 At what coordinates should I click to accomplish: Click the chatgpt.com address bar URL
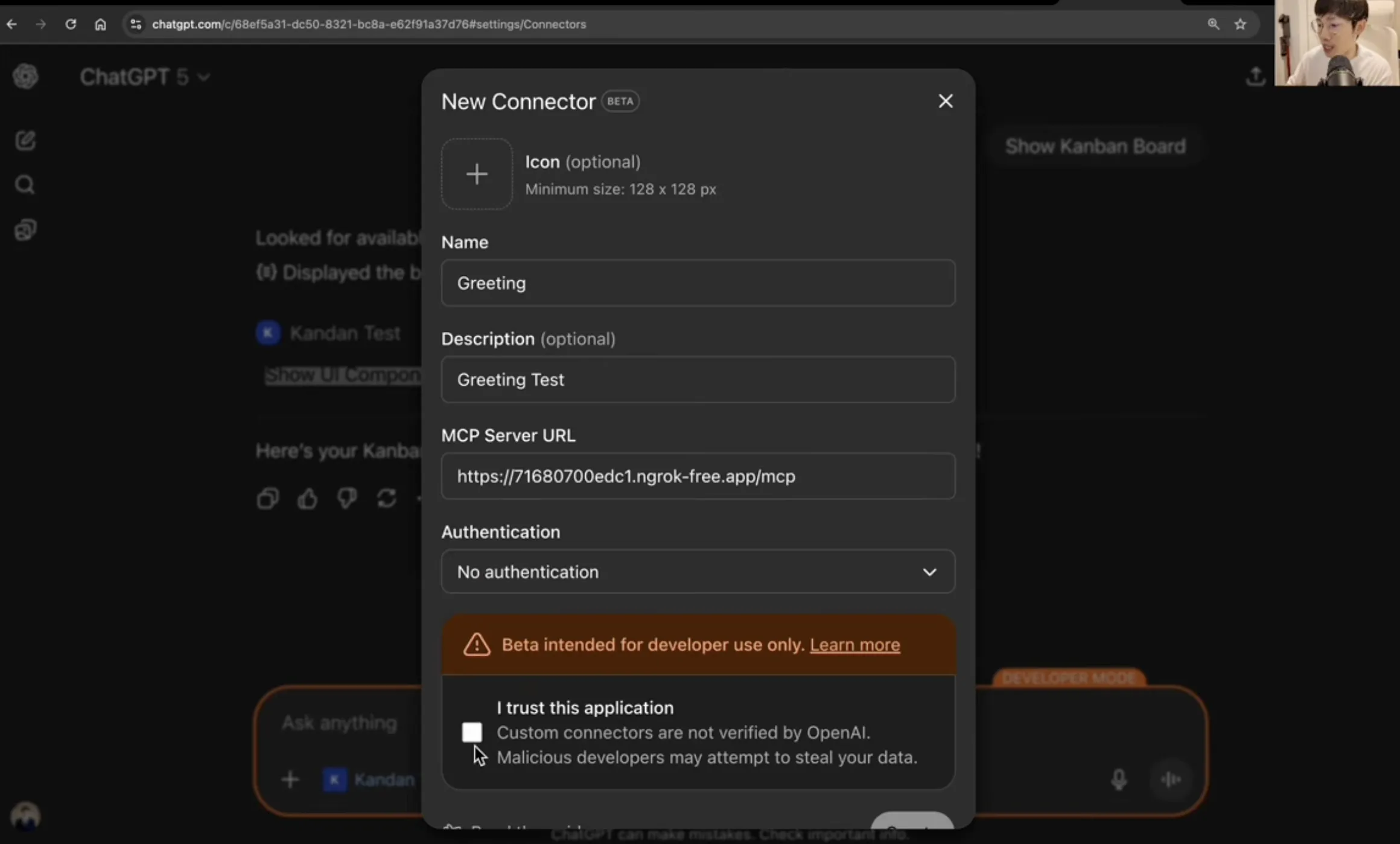point(369,24)
